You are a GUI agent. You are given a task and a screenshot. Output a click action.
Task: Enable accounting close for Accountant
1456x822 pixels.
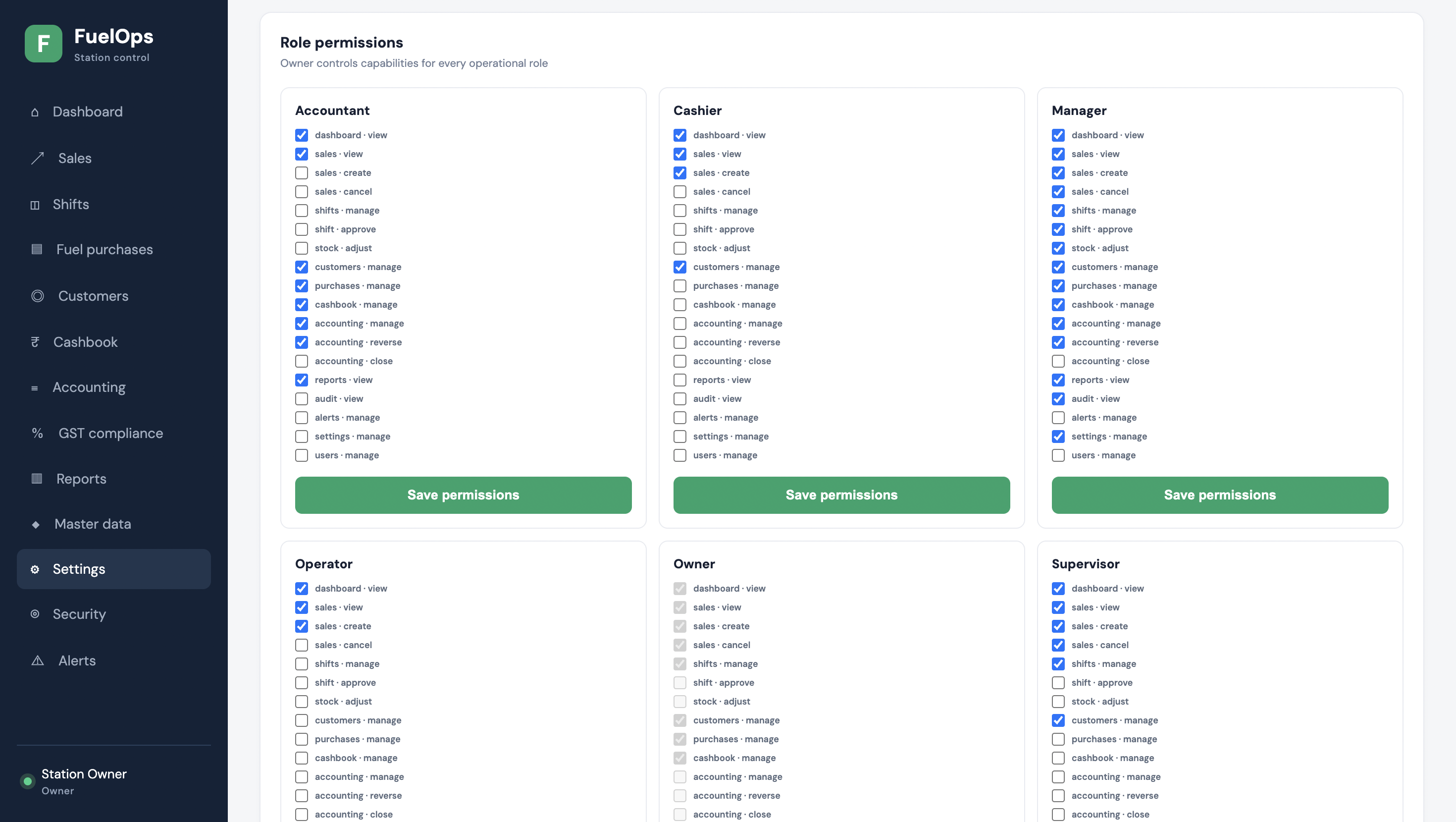point(302,361)
